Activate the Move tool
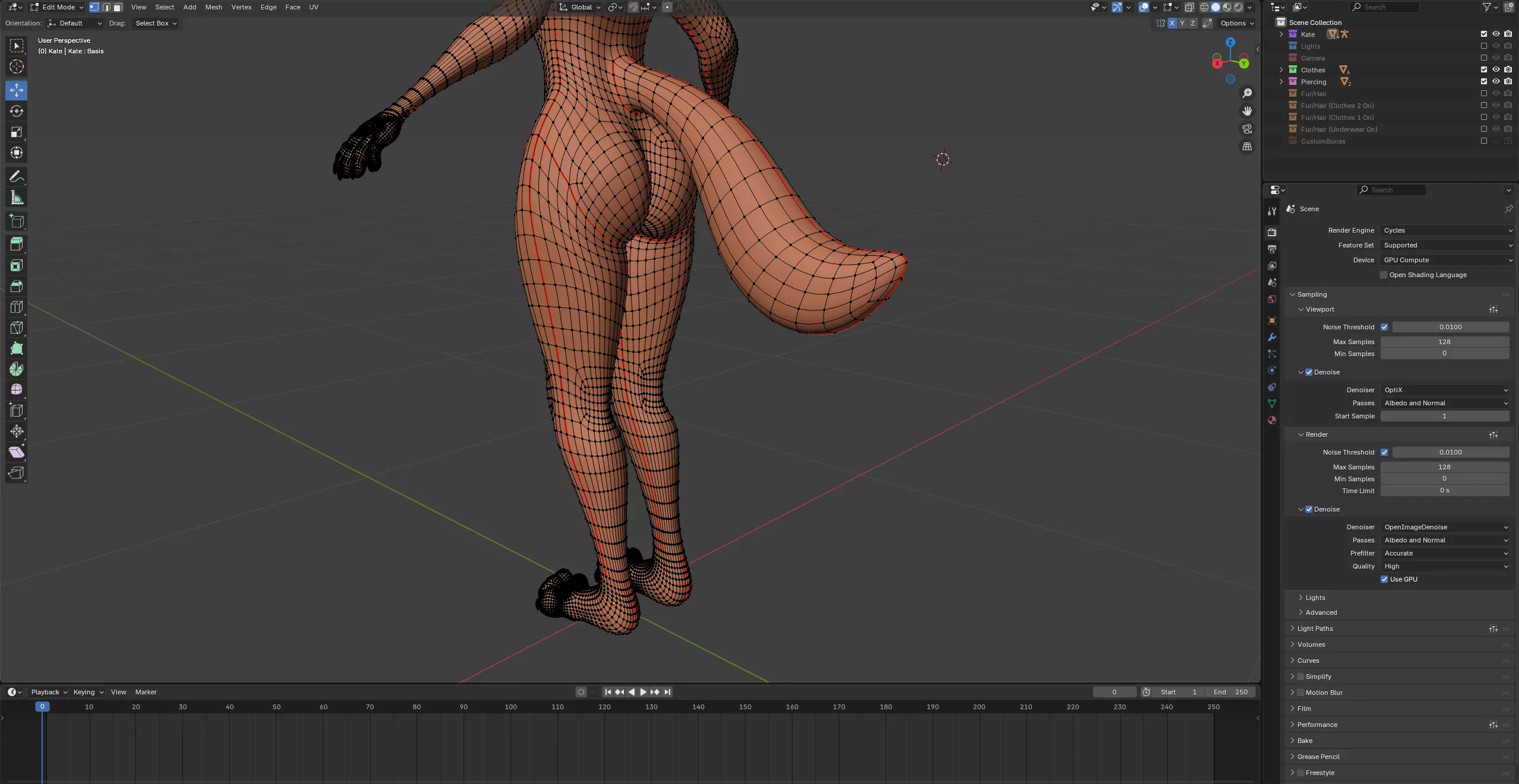 click(17, 90)
